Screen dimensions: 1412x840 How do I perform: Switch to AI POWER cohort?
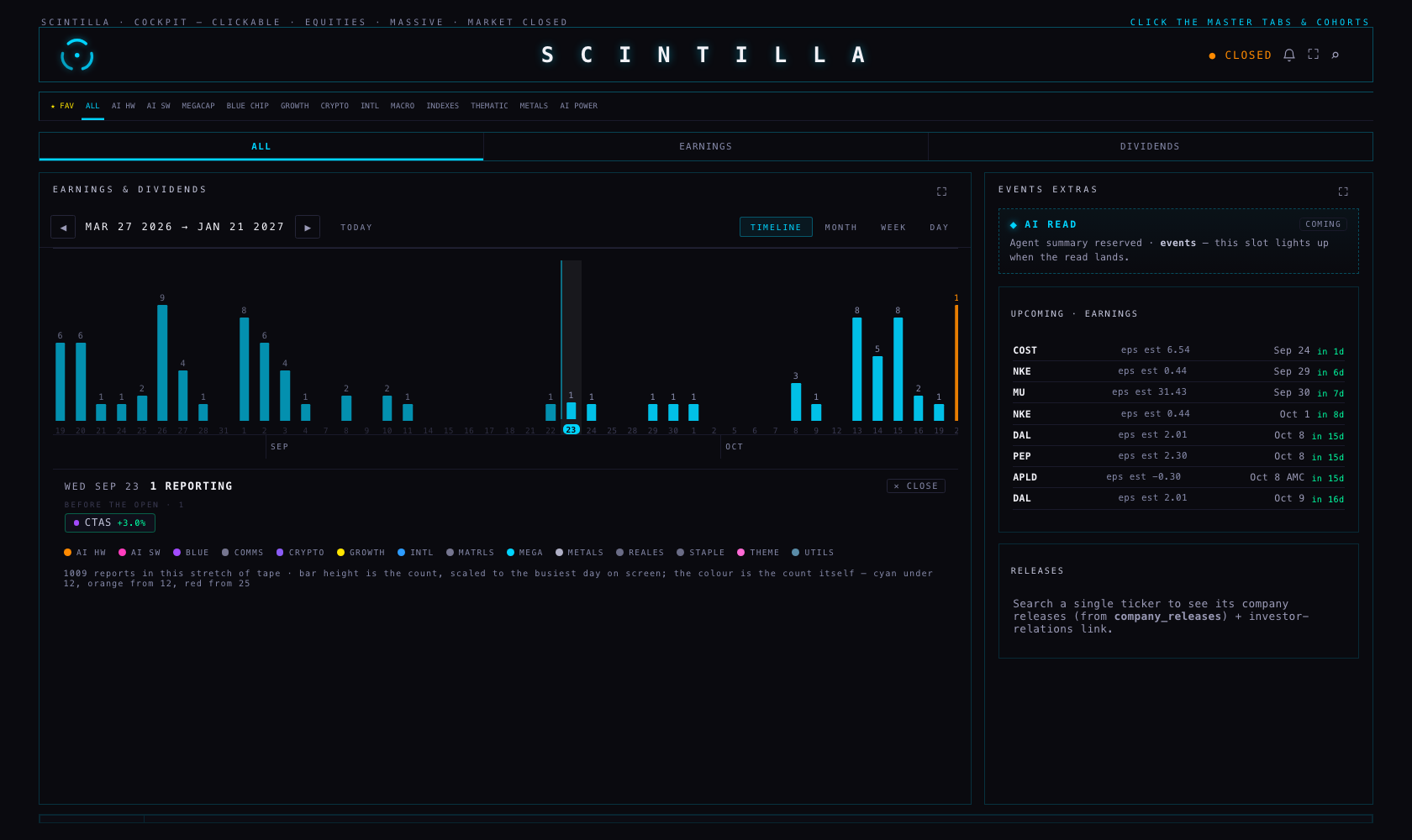click(579, 106)
